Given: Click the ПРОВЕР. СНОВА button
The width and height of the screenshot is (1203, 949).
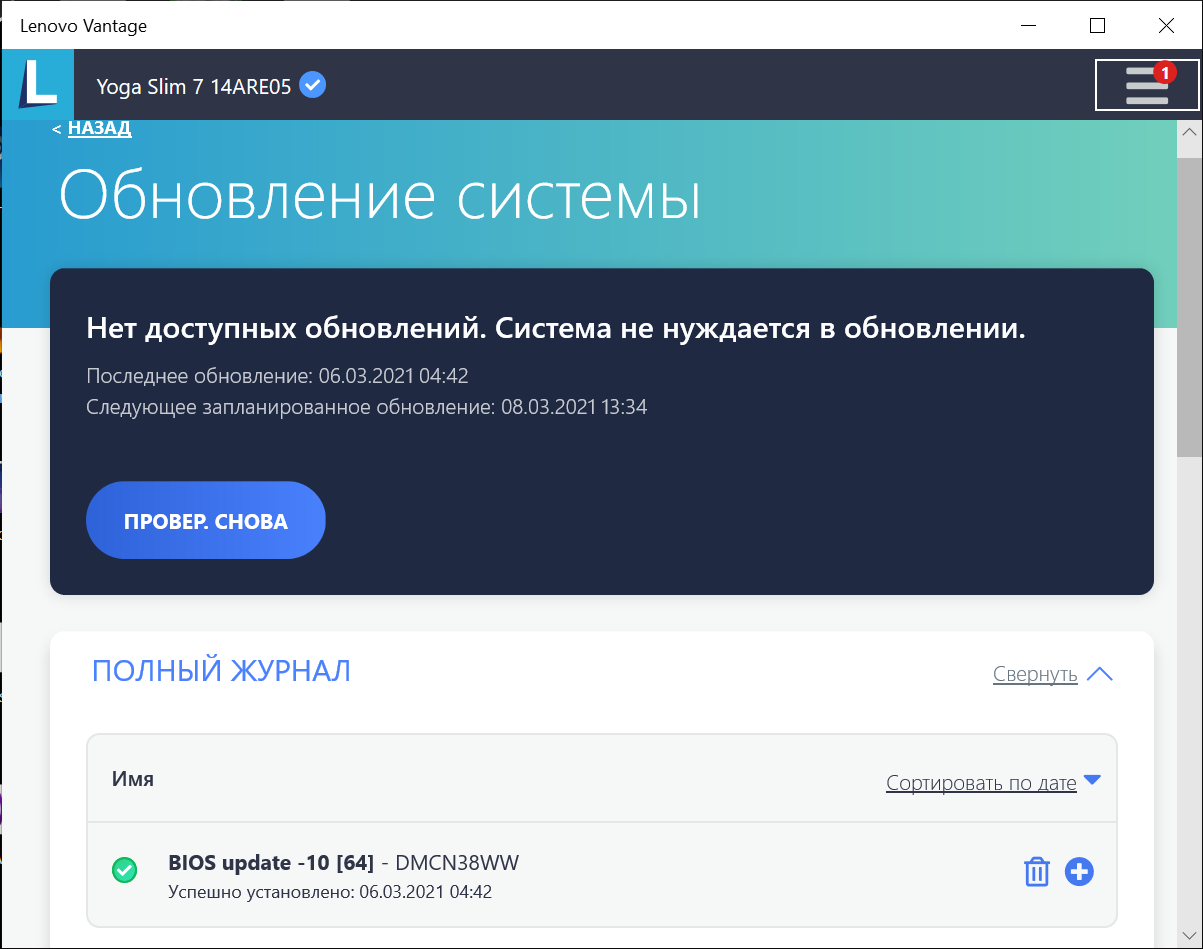Looking at the screenshot, I should coord(206,520).
